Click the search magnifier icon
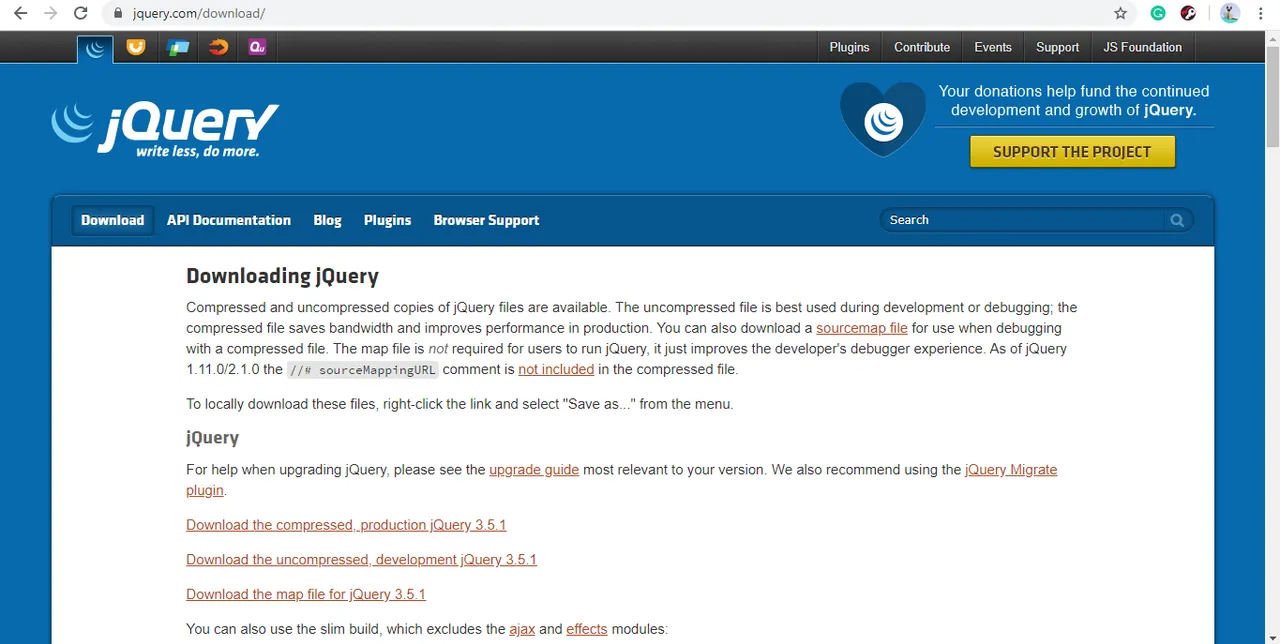This screenshot has width=1280, height=644. [1177, 220]
